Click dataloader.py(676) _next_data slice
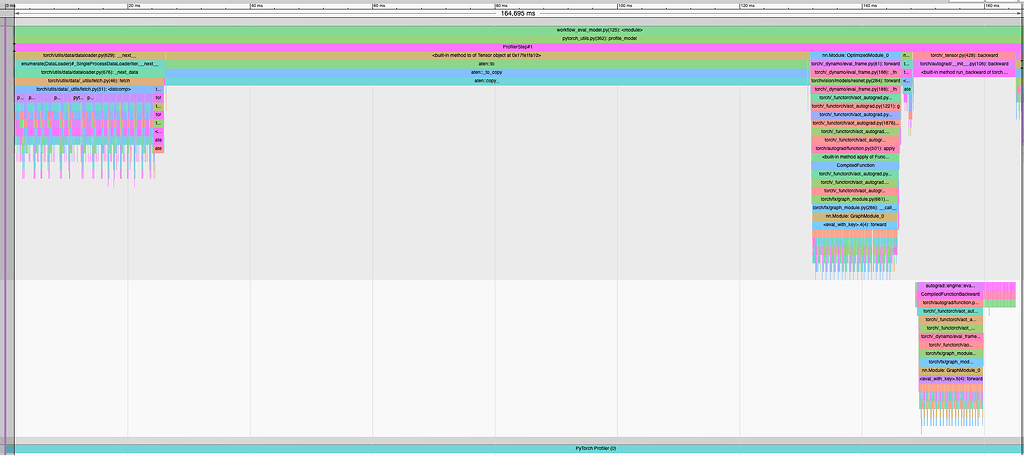The height and width of the screenshot is (456, 1024). click(90, 72)
